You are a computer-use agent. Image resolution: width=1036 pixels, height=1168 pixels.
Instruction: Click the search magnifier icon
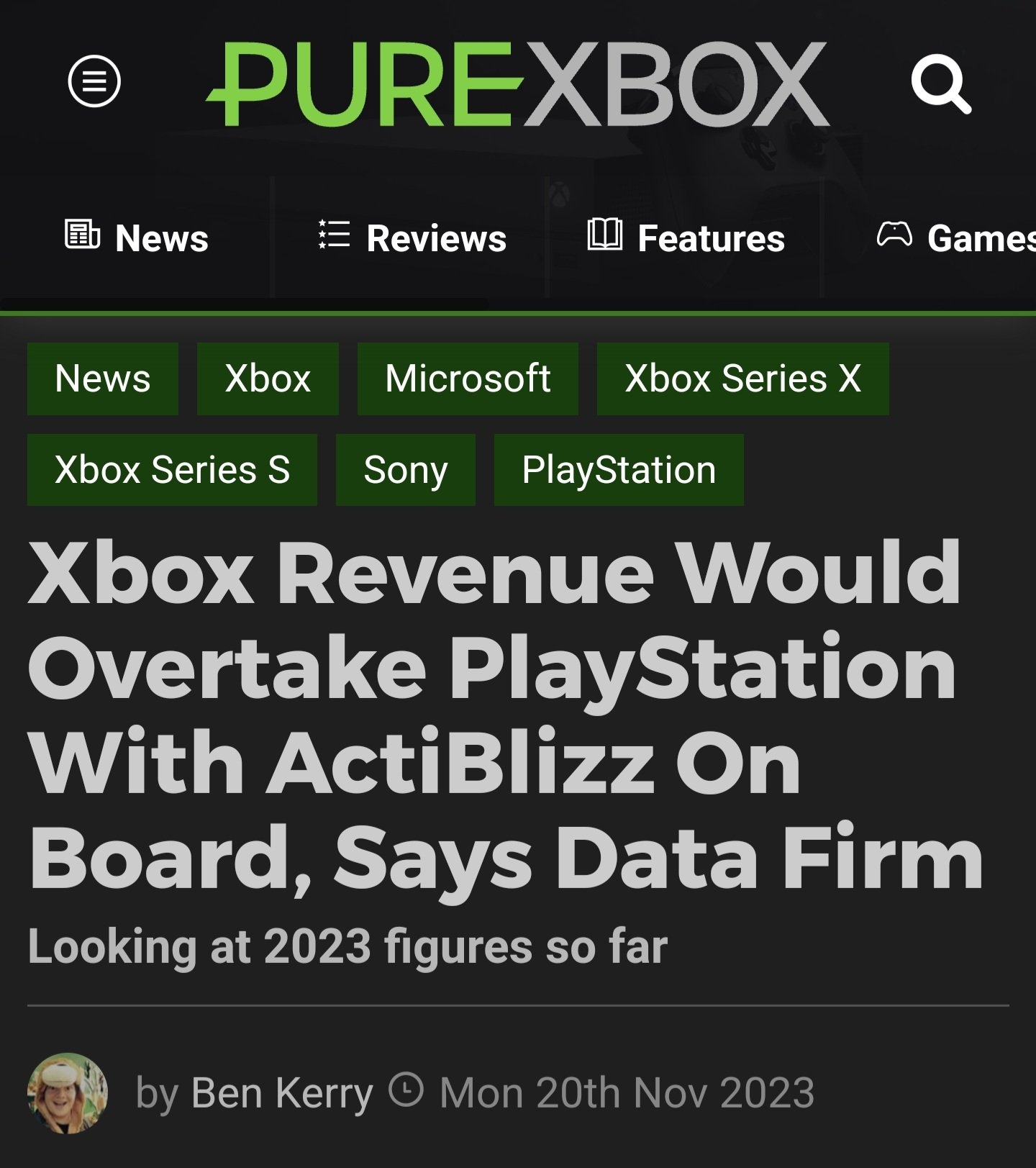941,83
